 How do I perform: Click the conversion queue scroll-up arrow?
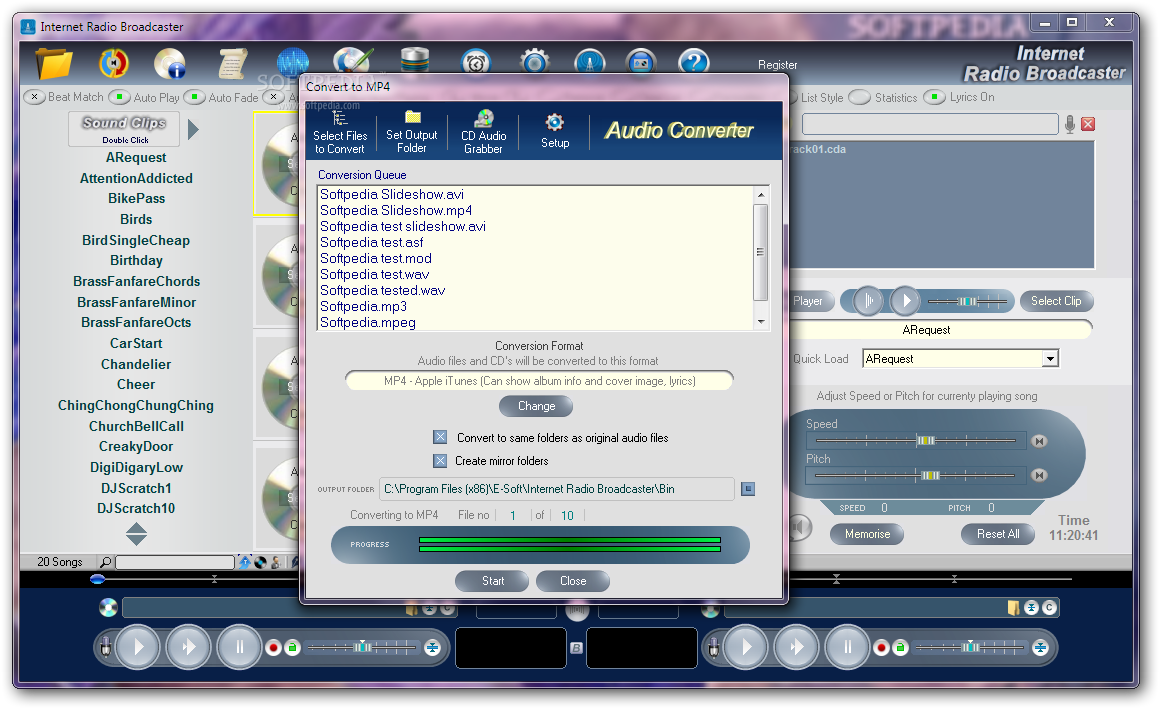(x=761, y=194)
